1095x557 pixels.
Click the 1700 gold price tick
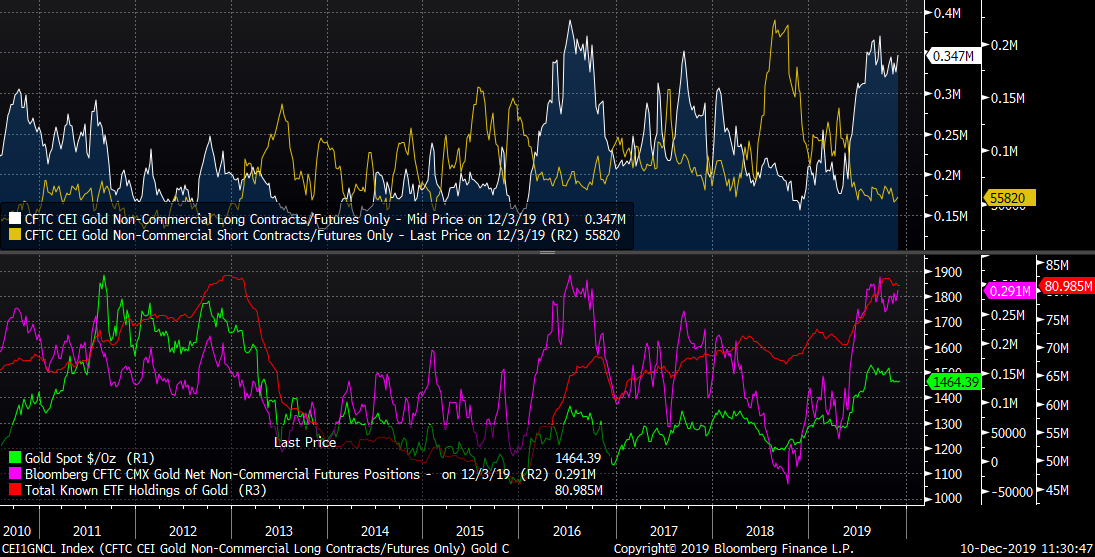tap(948, 322)
